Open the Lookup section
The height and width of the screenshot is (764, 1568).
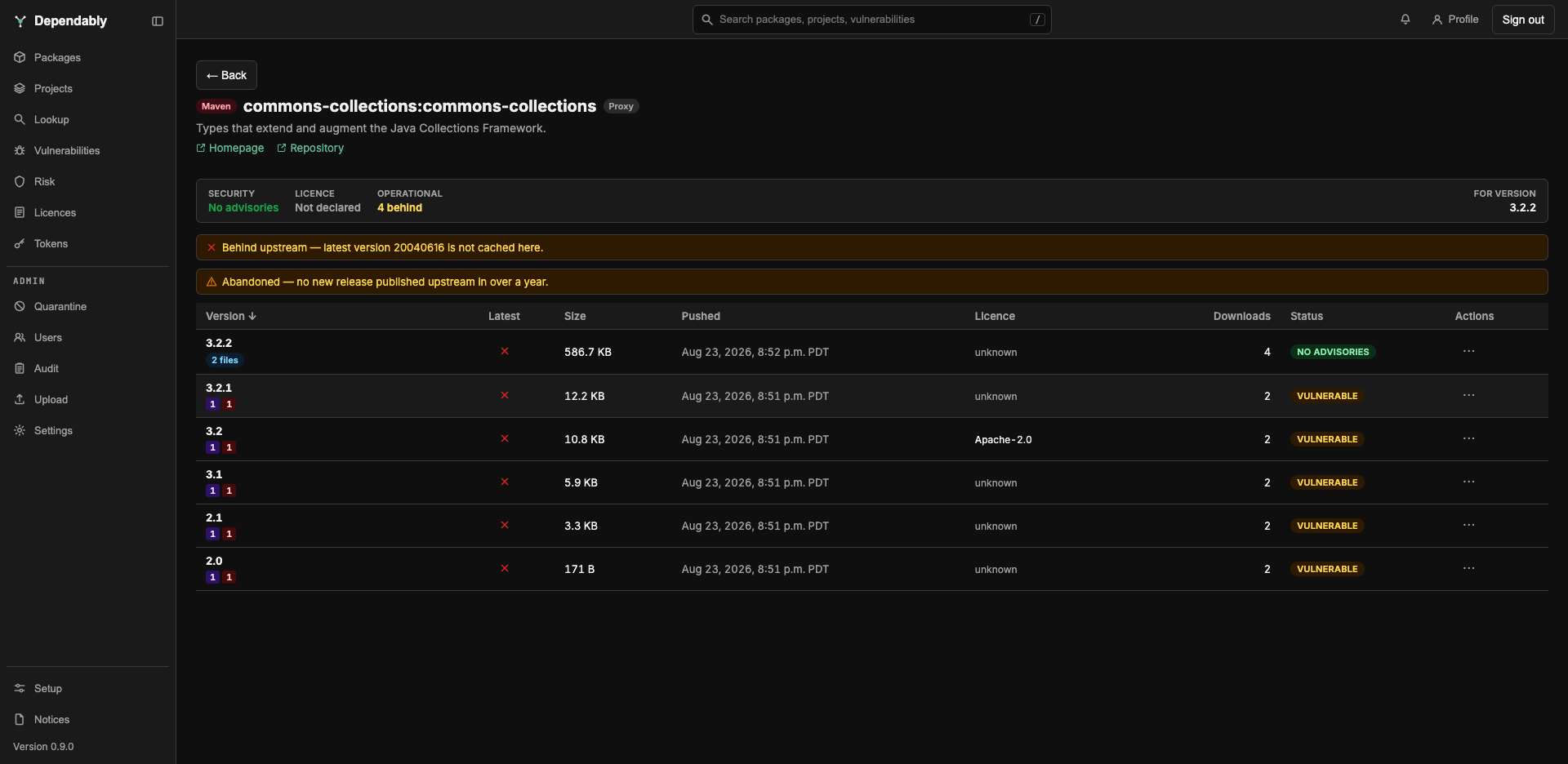tap(51, 120)
